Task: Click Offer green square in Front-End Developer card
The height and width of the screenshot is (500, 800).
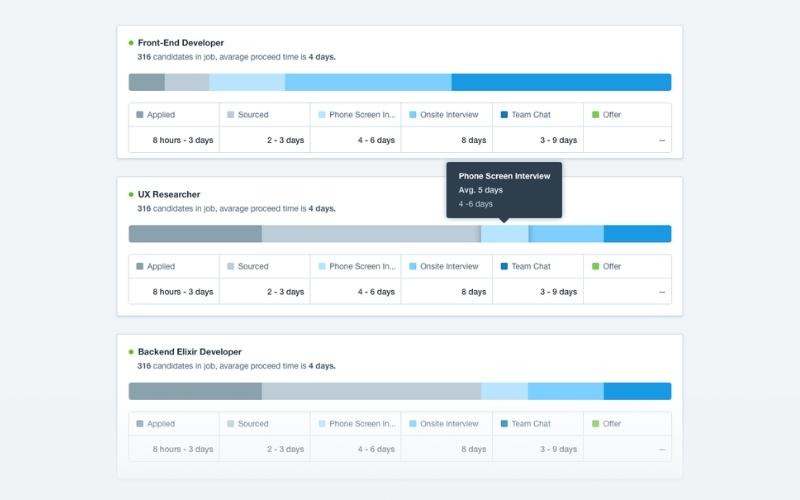Action: pos(596,115)
